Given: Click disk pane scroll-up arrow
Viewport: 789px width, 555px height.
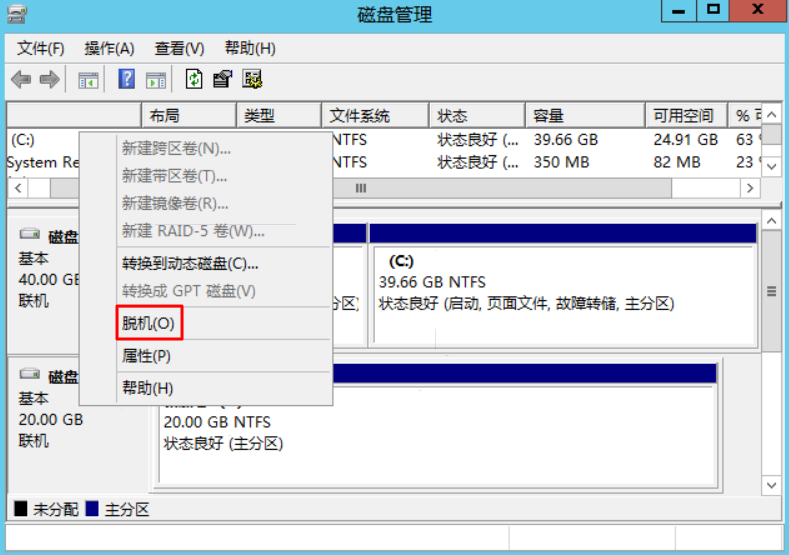Looking at the screenshot, I should 771,221.
